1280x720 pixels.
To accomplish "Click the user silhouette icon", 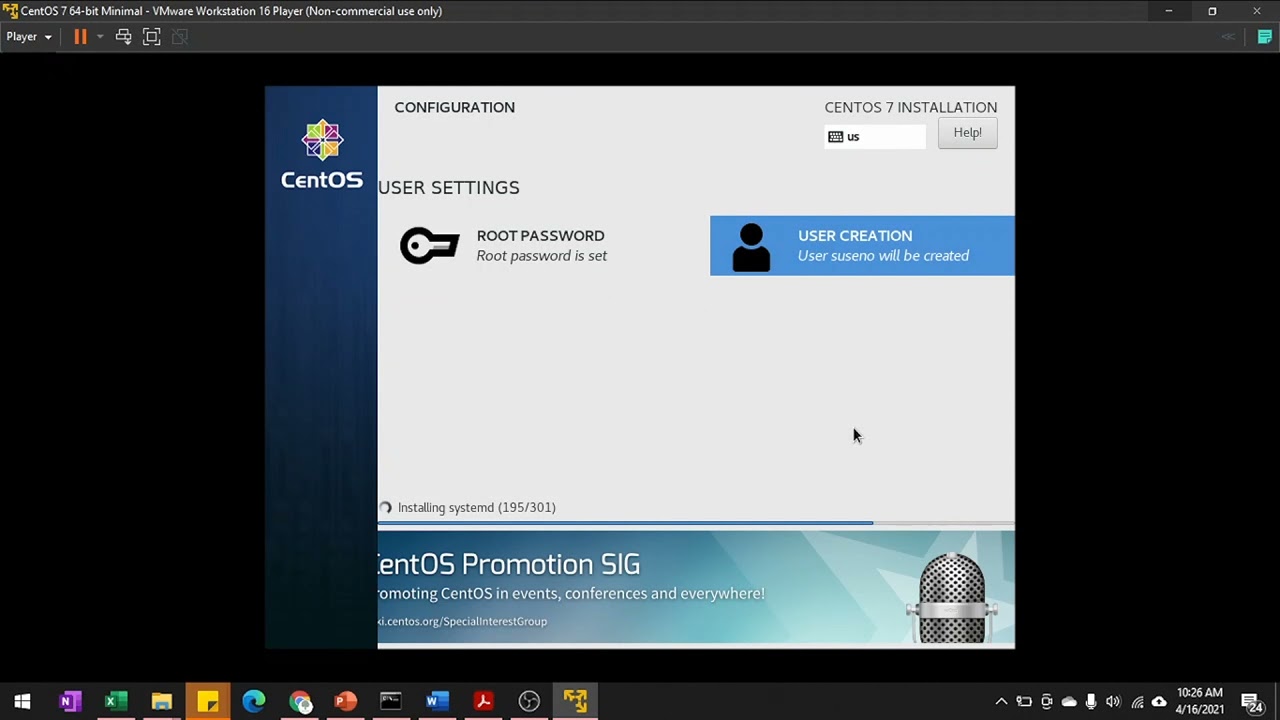I will [x=751, y=247].
